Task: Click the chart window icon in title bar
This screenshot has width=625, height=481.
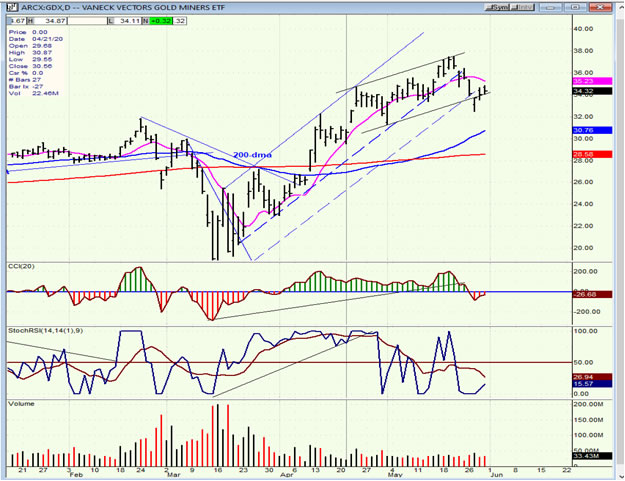Action: pos(13,7)
